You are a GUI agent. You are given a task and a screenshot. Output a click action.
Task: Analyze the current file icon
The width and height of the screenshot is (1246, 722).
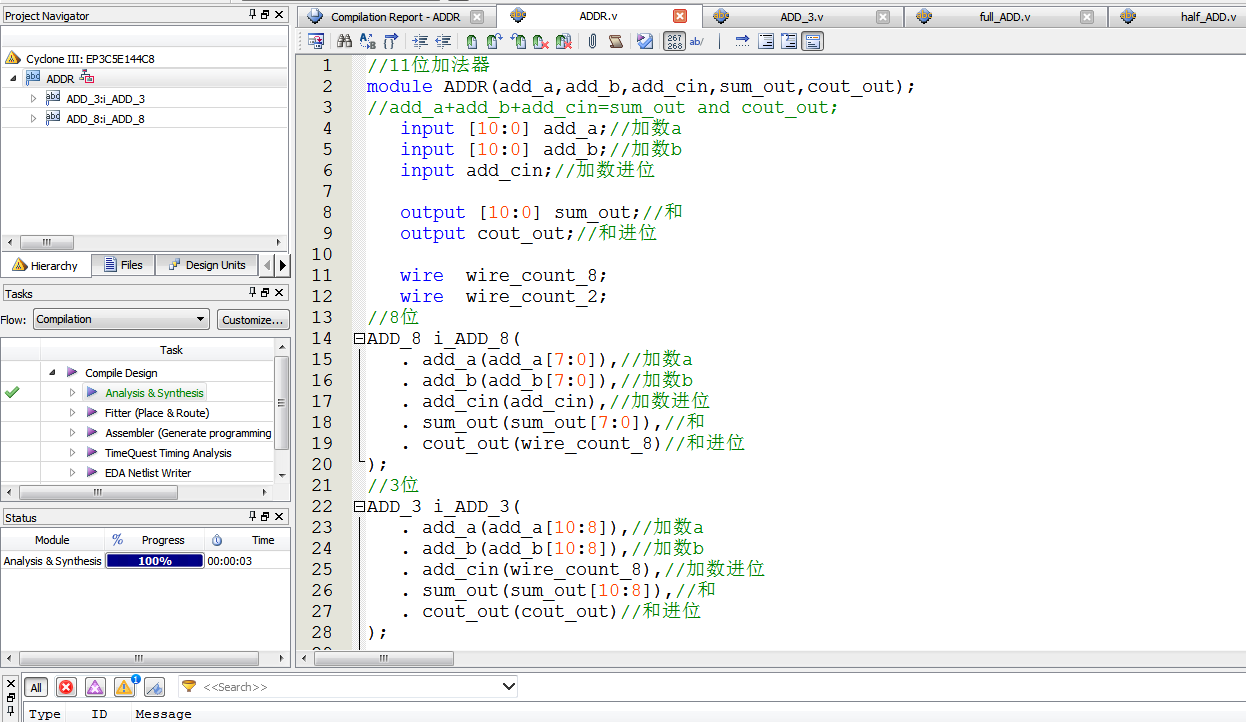point(644,41)
